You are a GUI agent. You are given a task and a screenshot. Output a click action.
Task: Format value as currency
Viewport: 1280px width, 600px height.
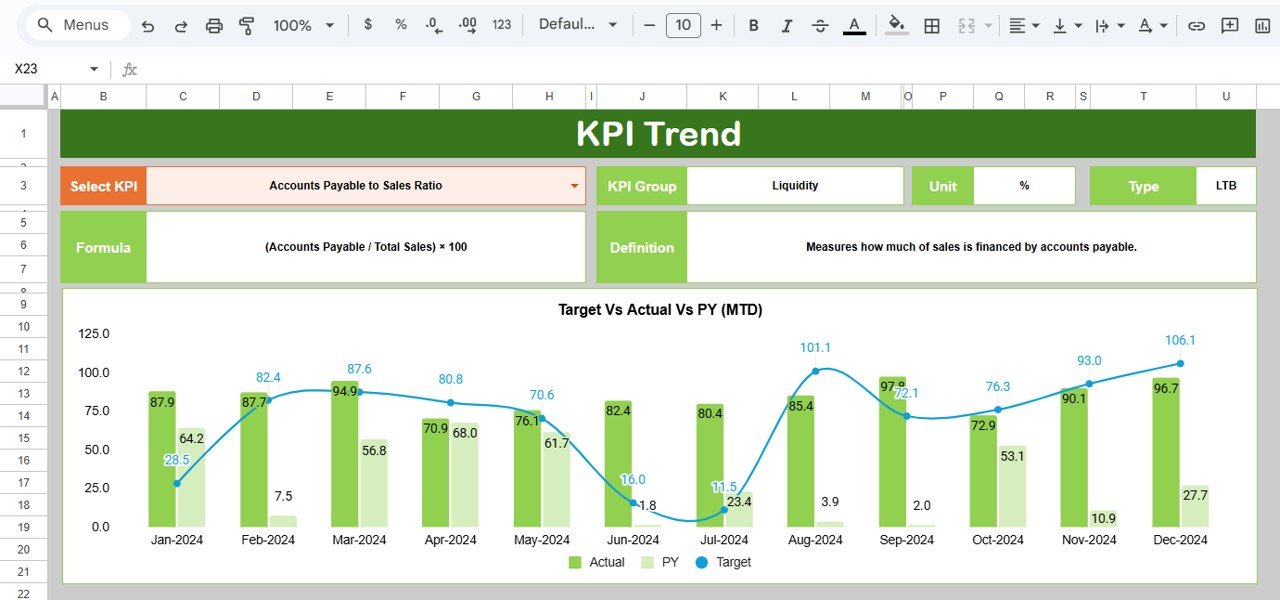pyautogui.click(x=367, y=25)
